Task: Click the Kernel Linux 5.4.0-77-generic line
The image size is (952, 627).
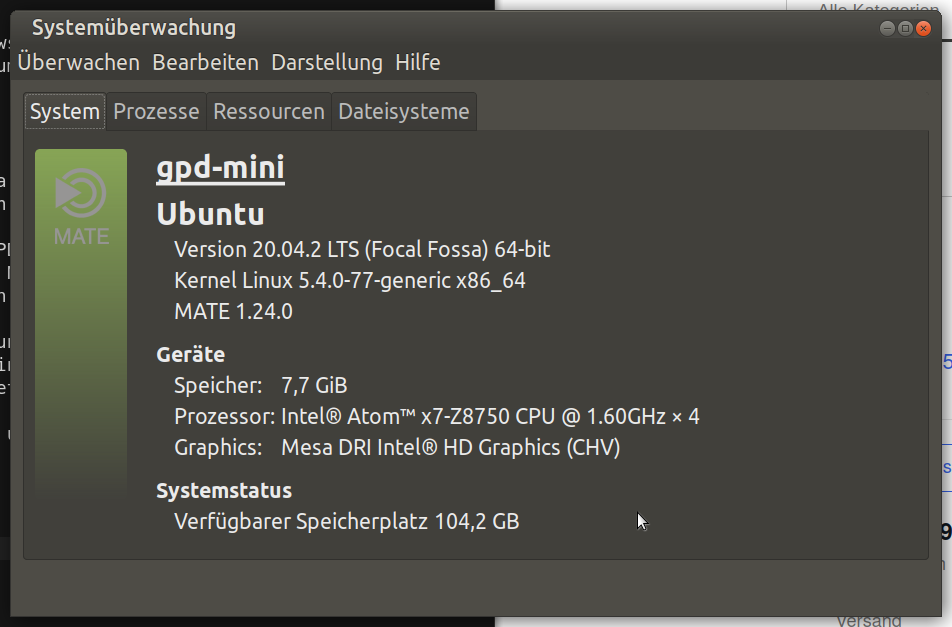Action: (349, 280)
